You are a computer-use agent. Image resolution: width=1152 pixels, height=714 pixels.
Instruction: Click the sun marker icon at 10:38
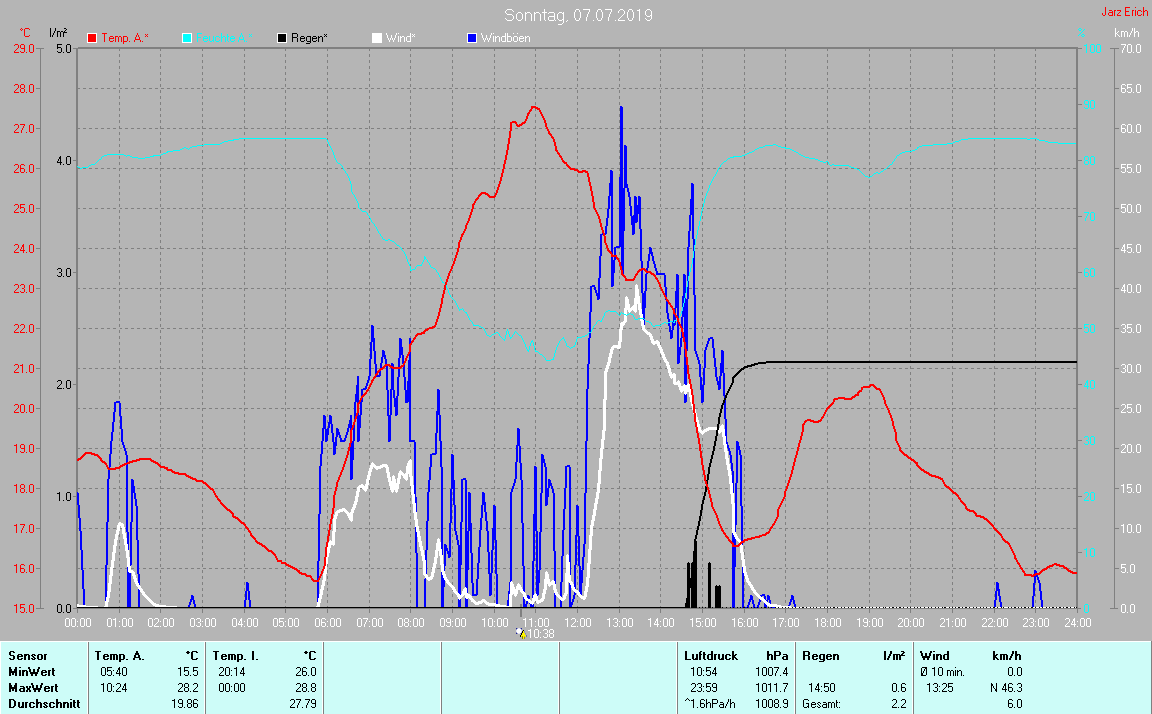click(x=520, y=633)
